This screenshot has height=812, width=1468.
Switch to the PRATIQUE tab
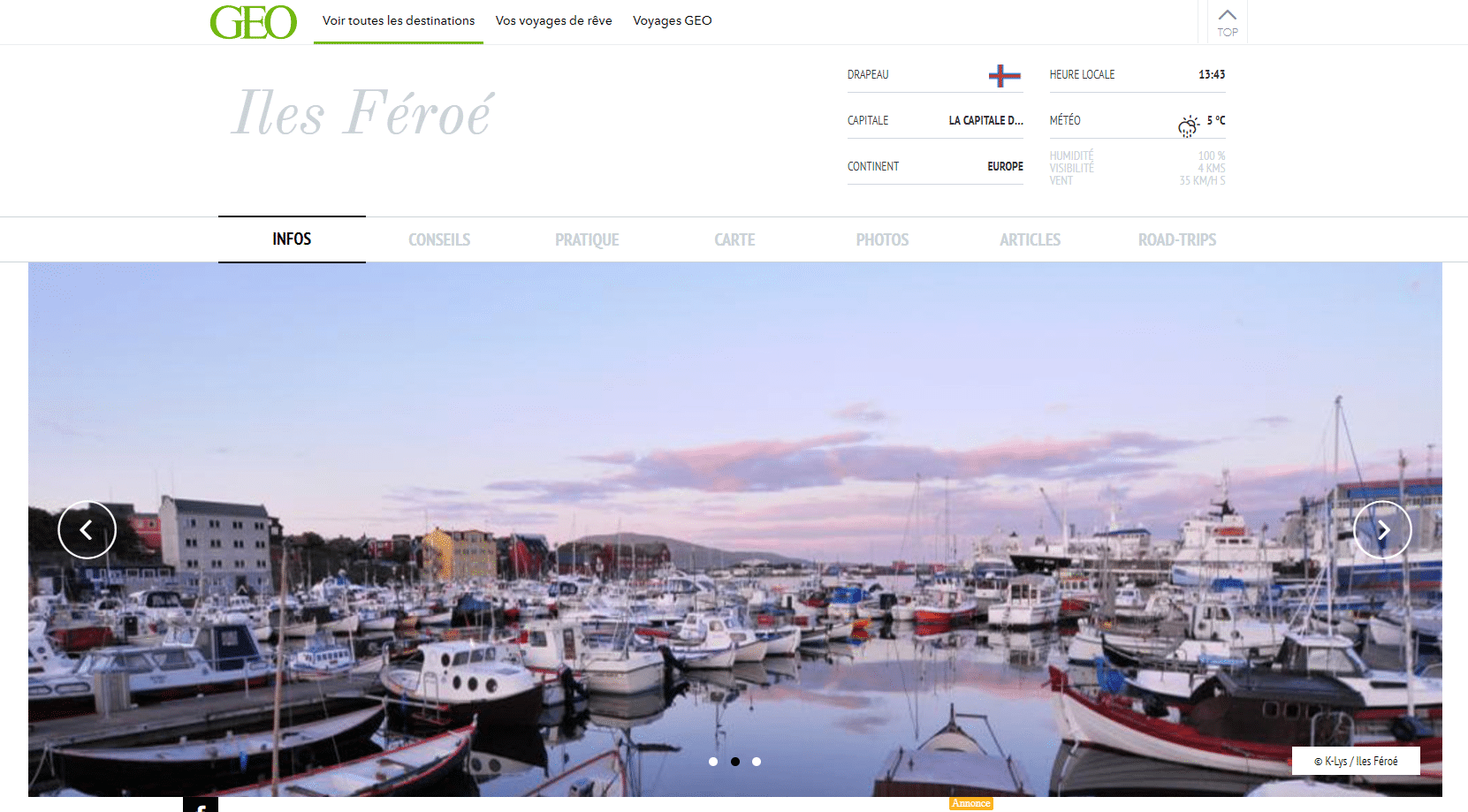[587, 239]
